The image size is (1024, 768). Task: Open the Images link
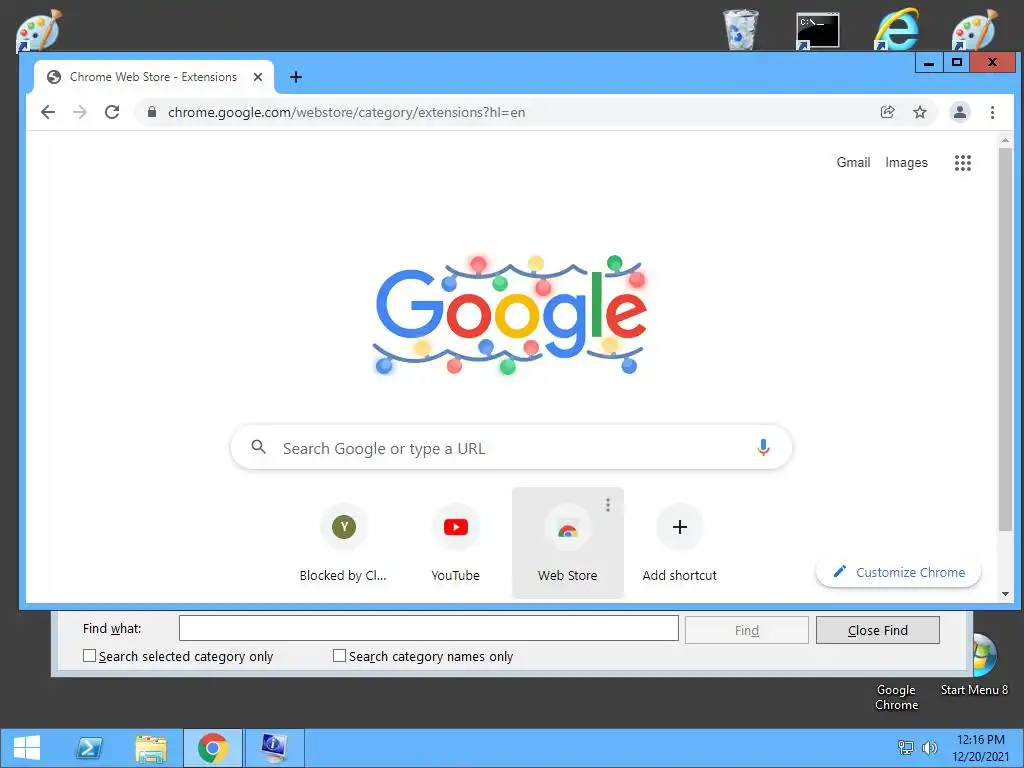tap(906, 163)
